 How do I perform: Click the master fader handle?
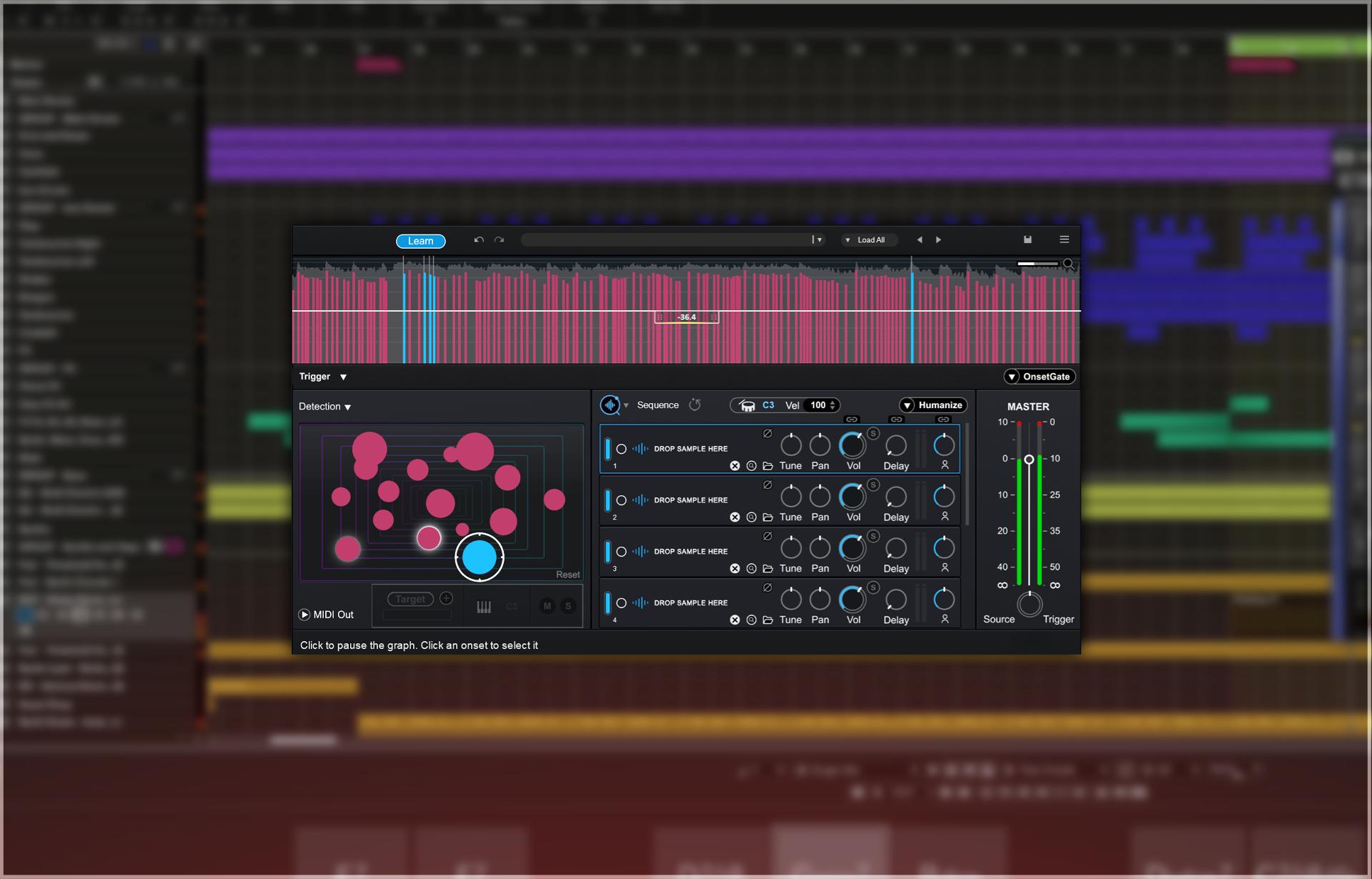pyautogui.click(x=1029, y=460)
